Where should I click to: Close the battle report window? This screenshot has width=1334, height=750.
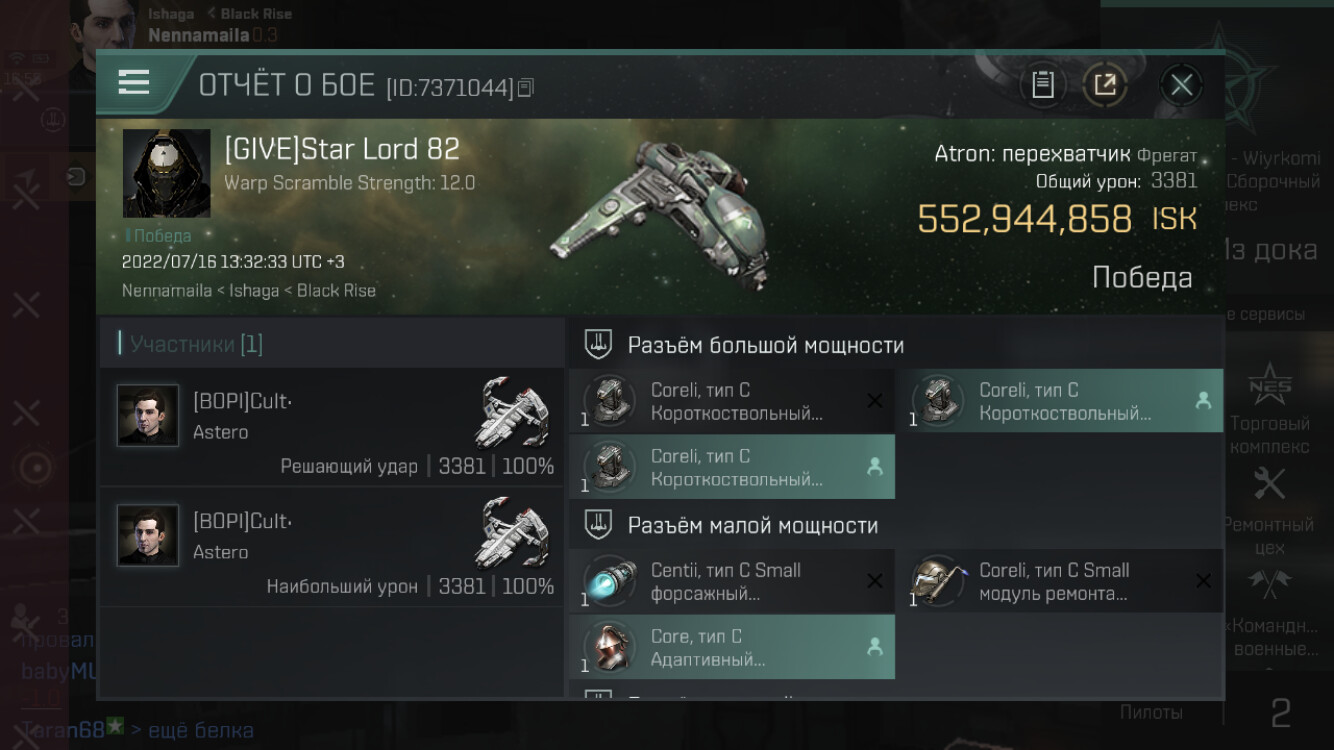click(1181, 85)
